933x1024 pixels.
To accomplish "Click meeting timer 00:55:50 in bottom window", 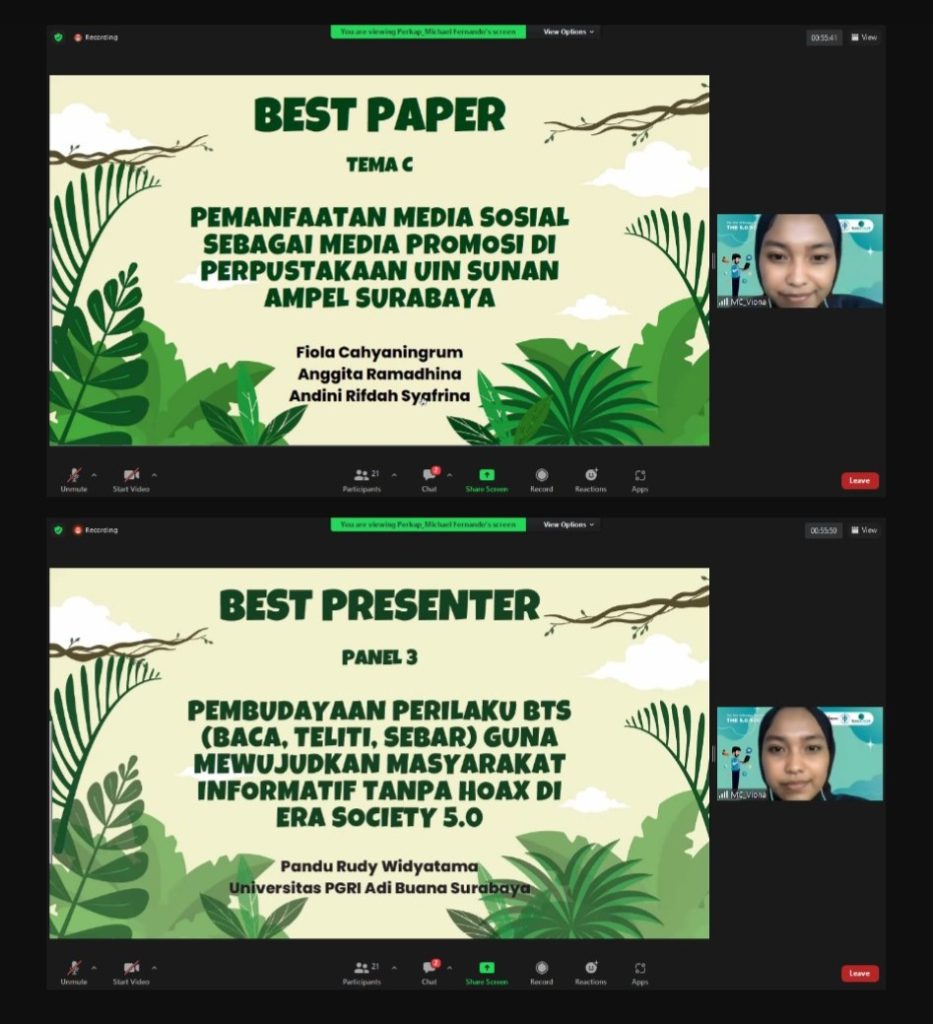I will coord(823,531).
